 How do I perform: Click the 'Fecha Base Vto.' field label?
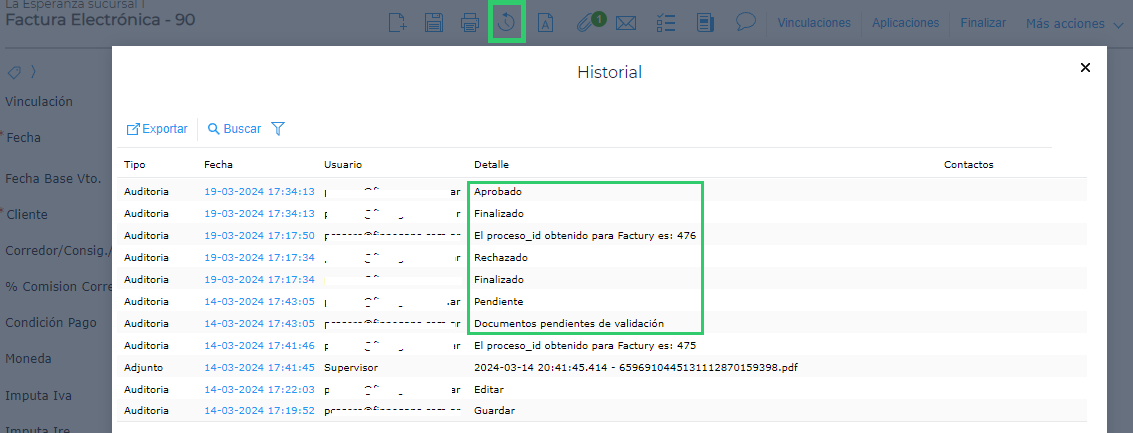pos(53,179)
